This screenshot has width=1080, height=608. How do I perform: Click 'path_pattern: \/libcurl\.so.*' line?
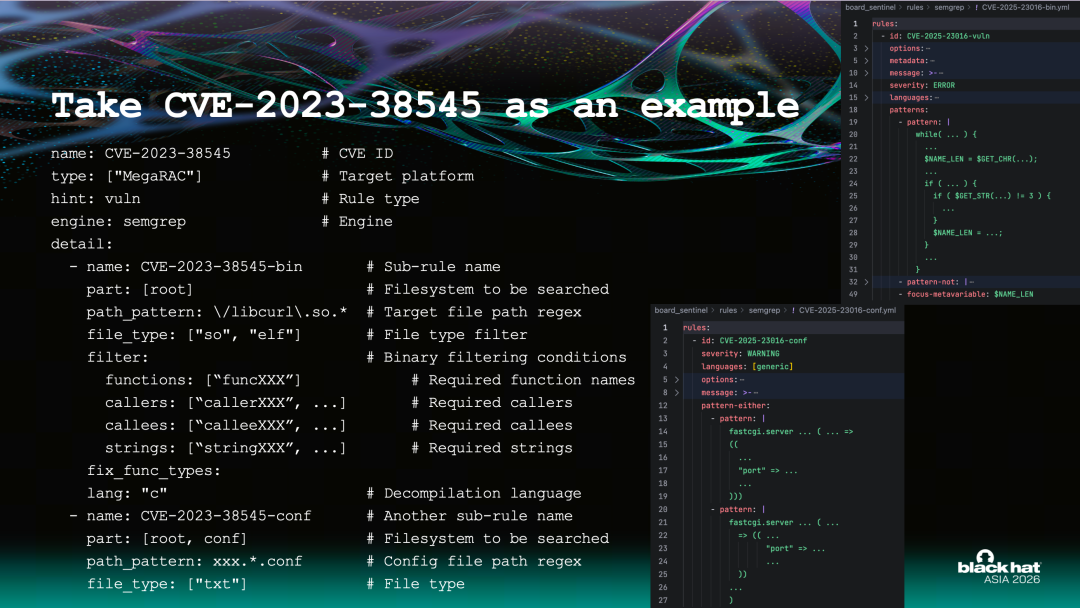pyautogui.click(x=217, y=313)
